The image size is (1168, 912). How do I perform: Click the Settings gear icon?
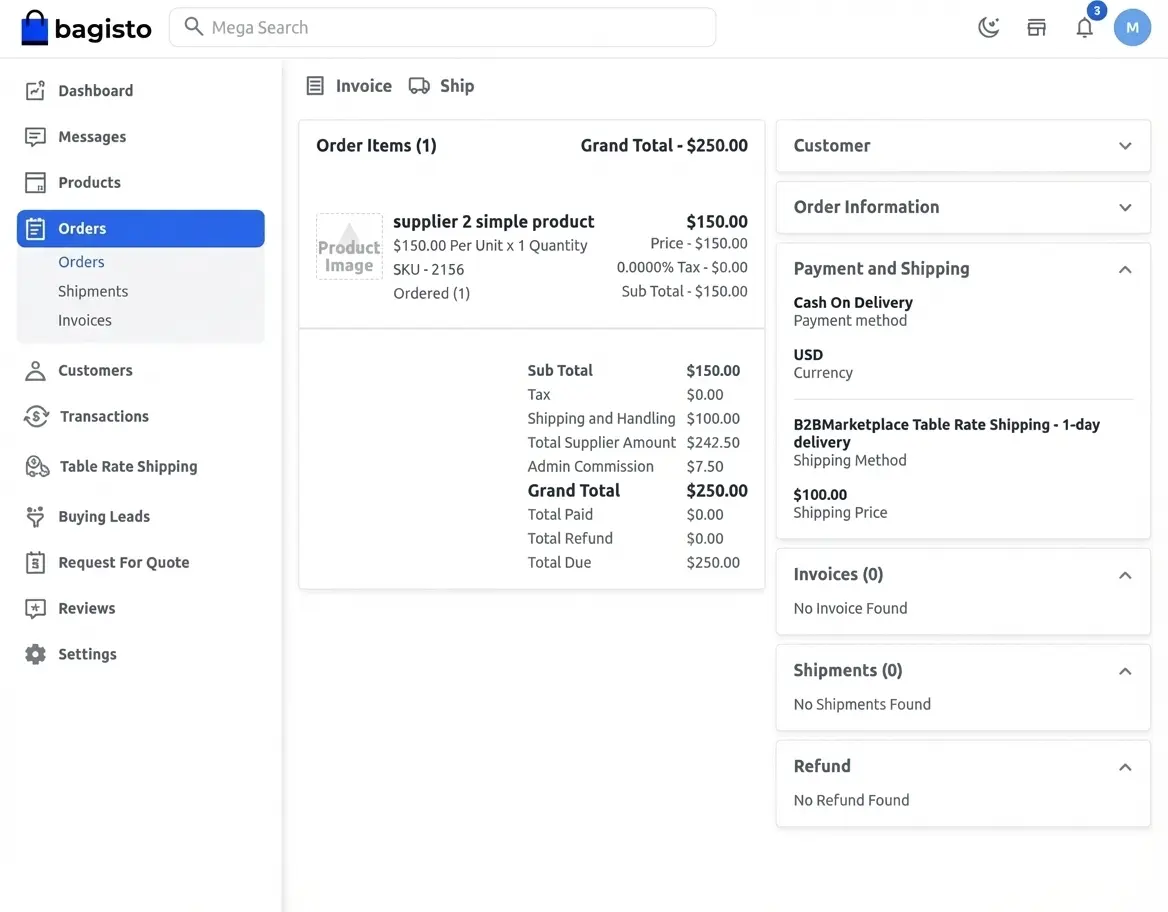pos(35,655)
